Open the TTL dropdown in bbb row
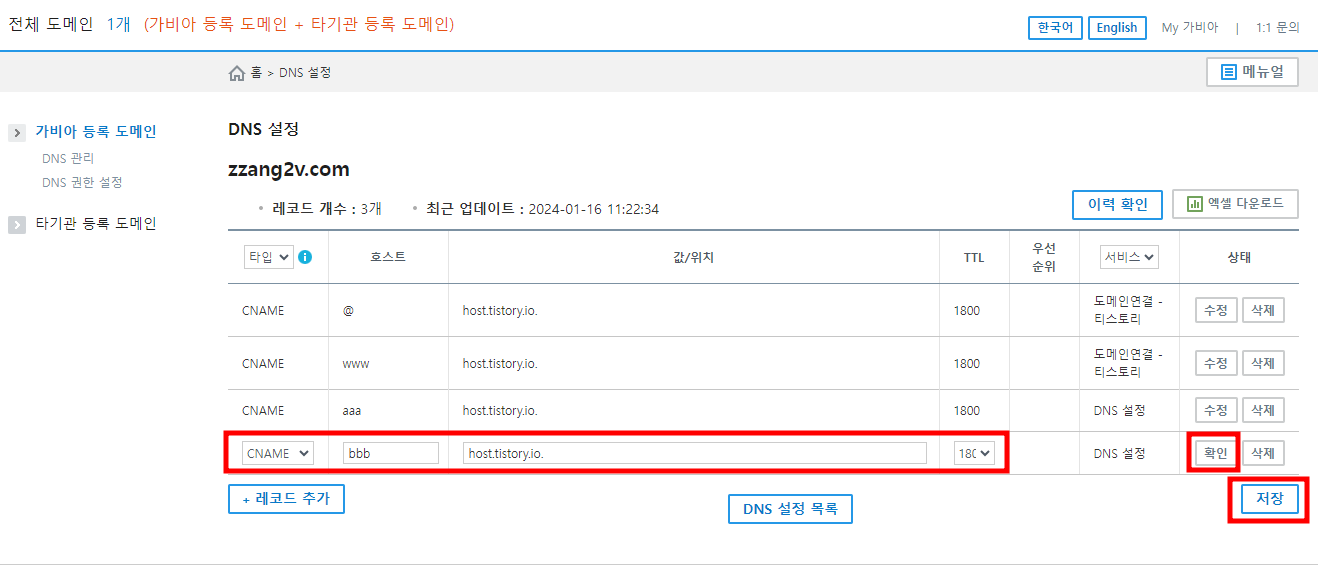1318x577 pixels. tap(975, 453)
